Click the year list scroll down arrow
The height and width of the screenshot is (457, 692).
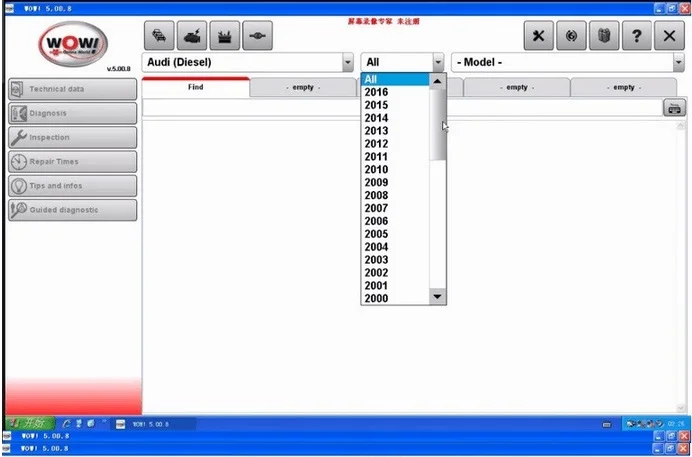pos(437,296)
